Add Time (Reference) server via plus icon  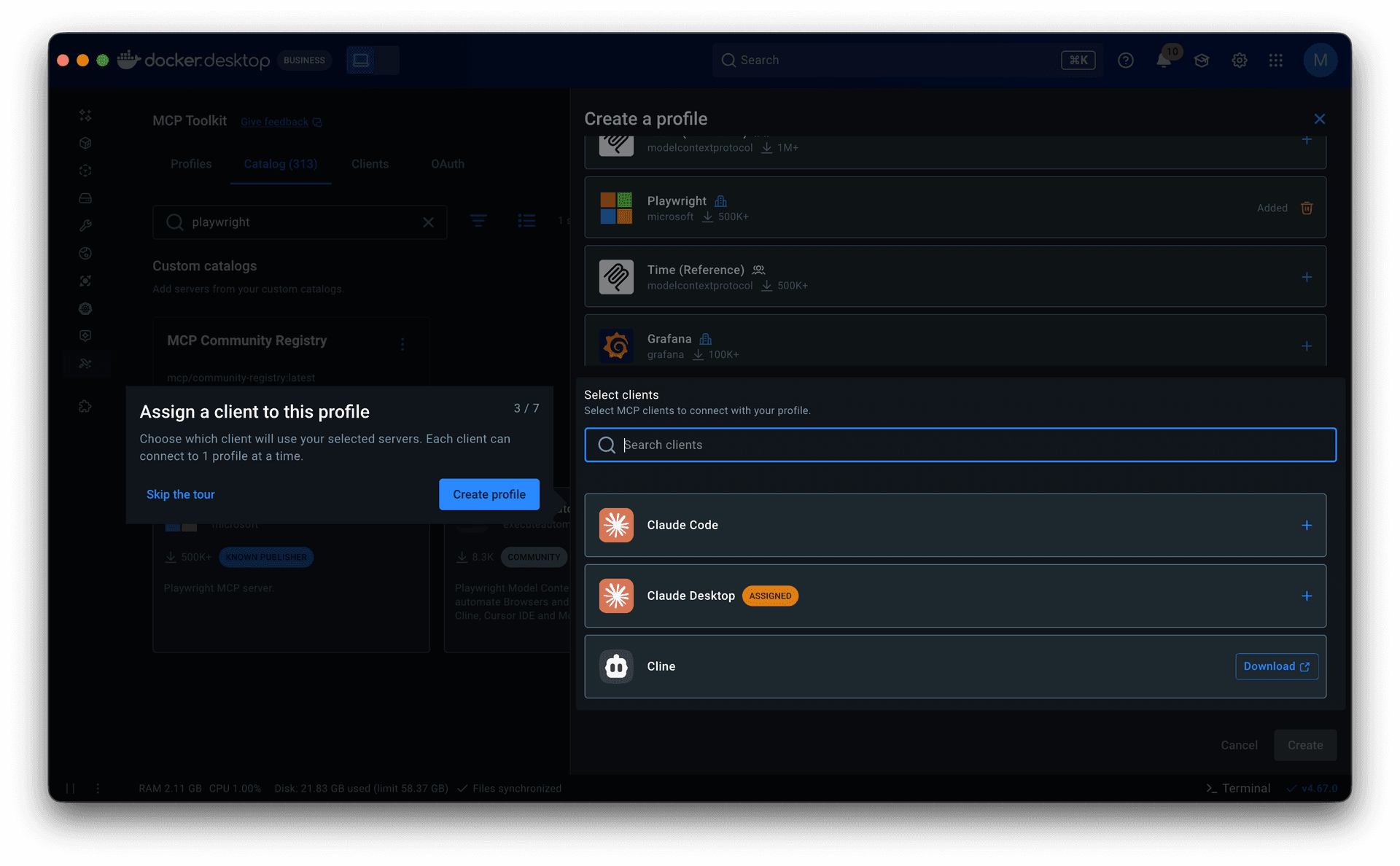click(1307, 277)
